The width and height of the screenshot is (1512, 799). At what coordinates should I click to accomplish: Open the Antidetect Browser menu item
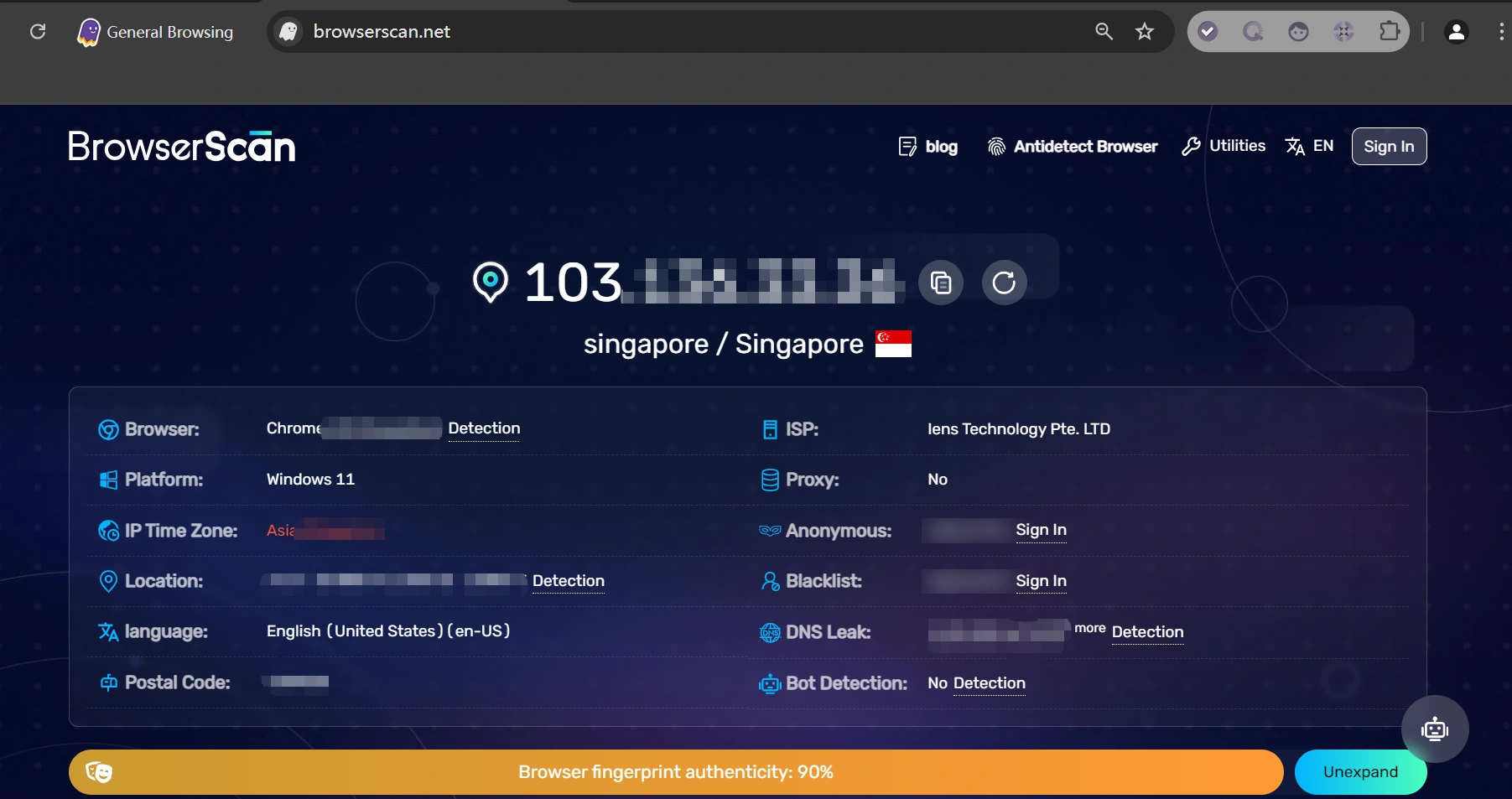coord(1073,147)
